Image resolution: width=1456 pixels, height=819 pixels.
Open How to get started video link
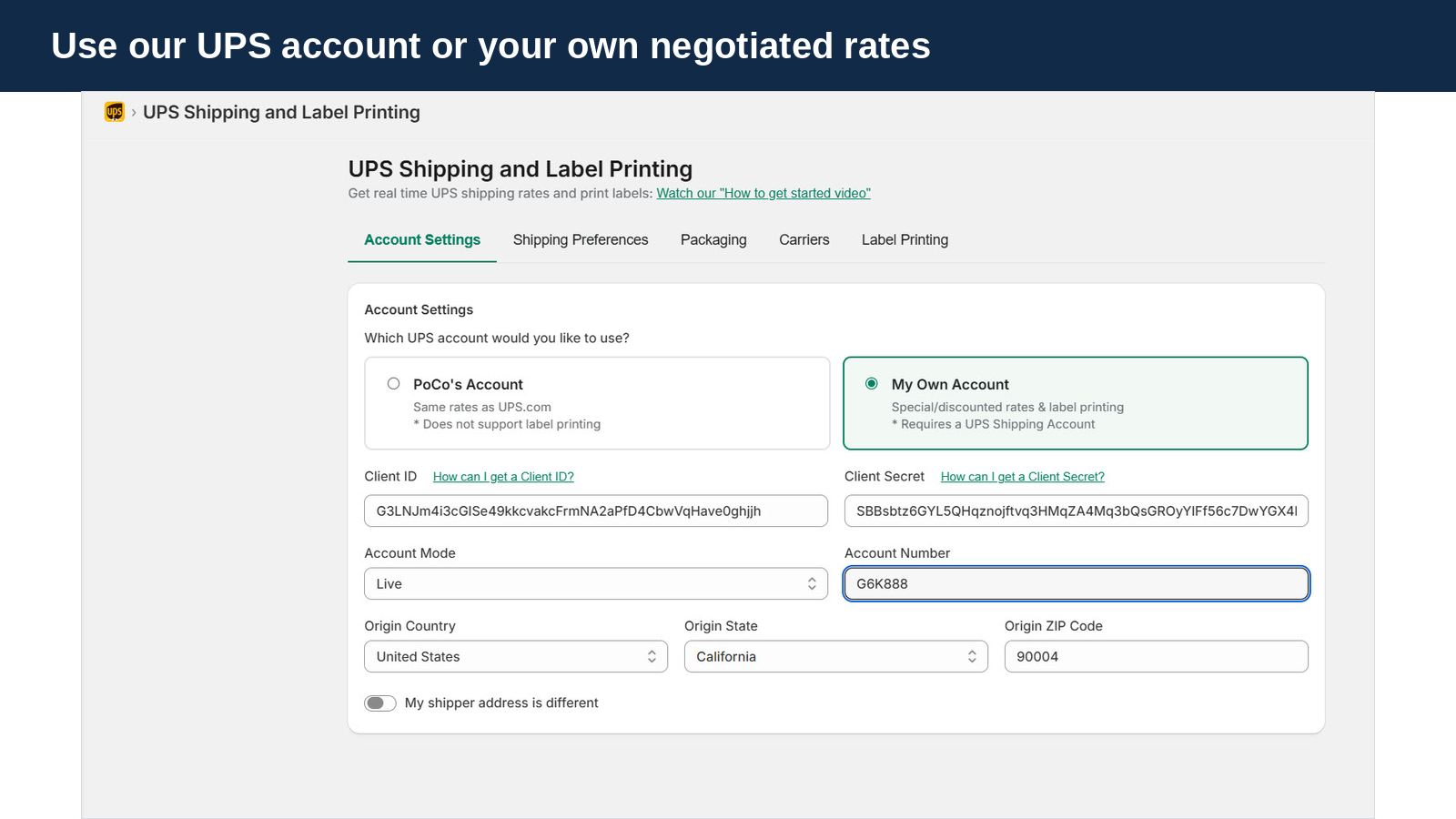(763, 194)
